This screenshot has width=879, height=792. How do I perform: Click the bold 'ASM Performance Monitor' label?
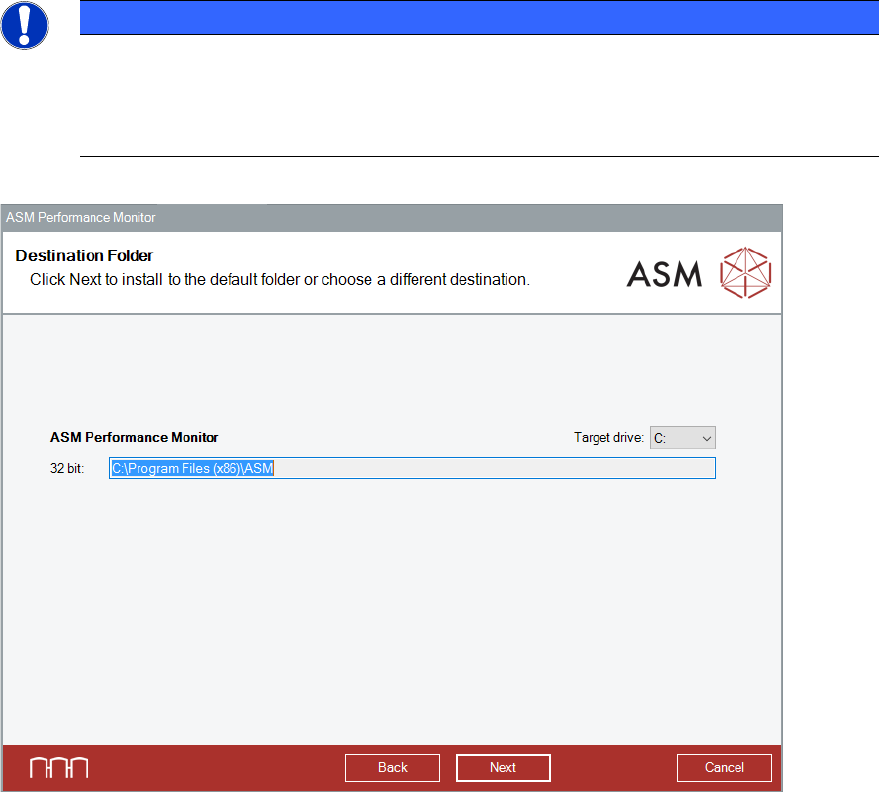point(134,437)
